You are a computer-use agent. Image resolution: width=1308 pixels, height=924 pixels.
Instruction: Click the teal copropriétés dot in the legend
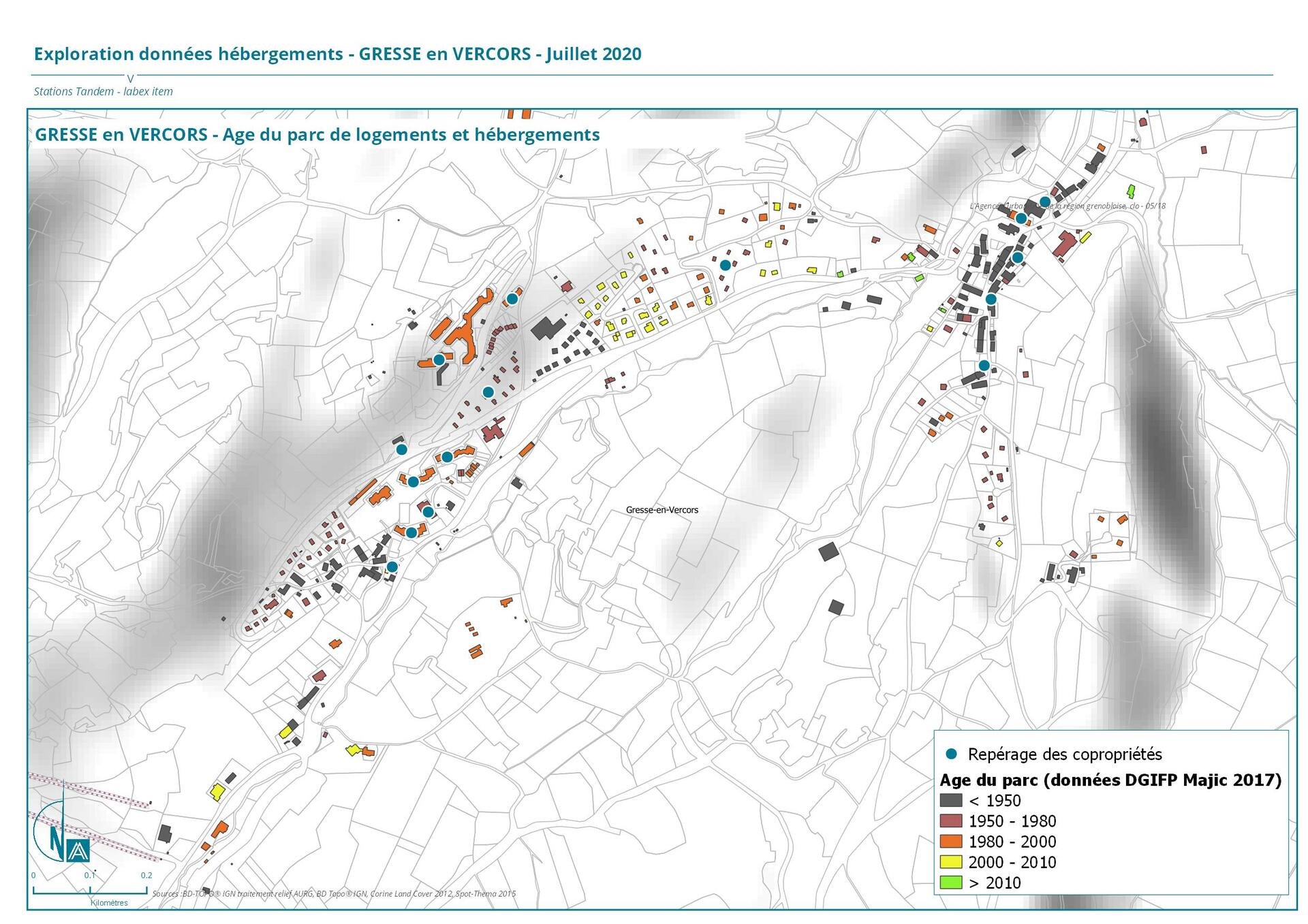pos(952,754)
